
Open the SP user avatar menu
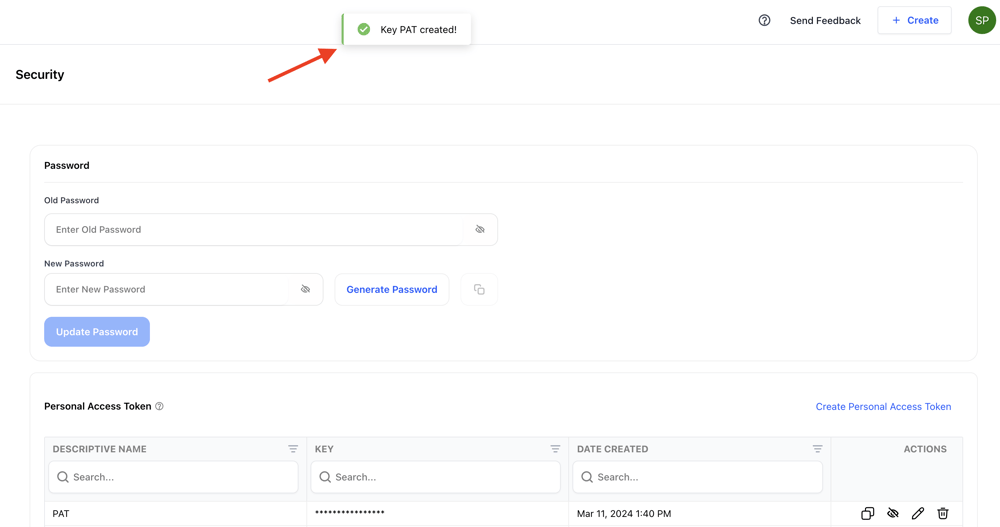[981, 20]
